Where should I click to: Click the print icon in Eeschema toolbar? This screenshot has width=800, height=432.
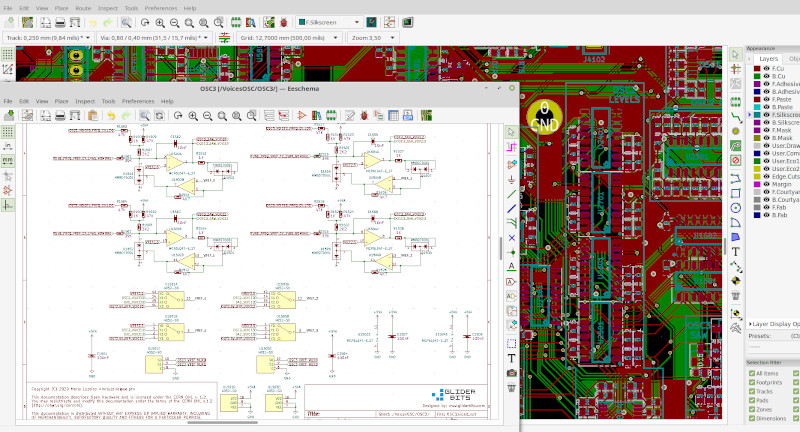(60, 115)
